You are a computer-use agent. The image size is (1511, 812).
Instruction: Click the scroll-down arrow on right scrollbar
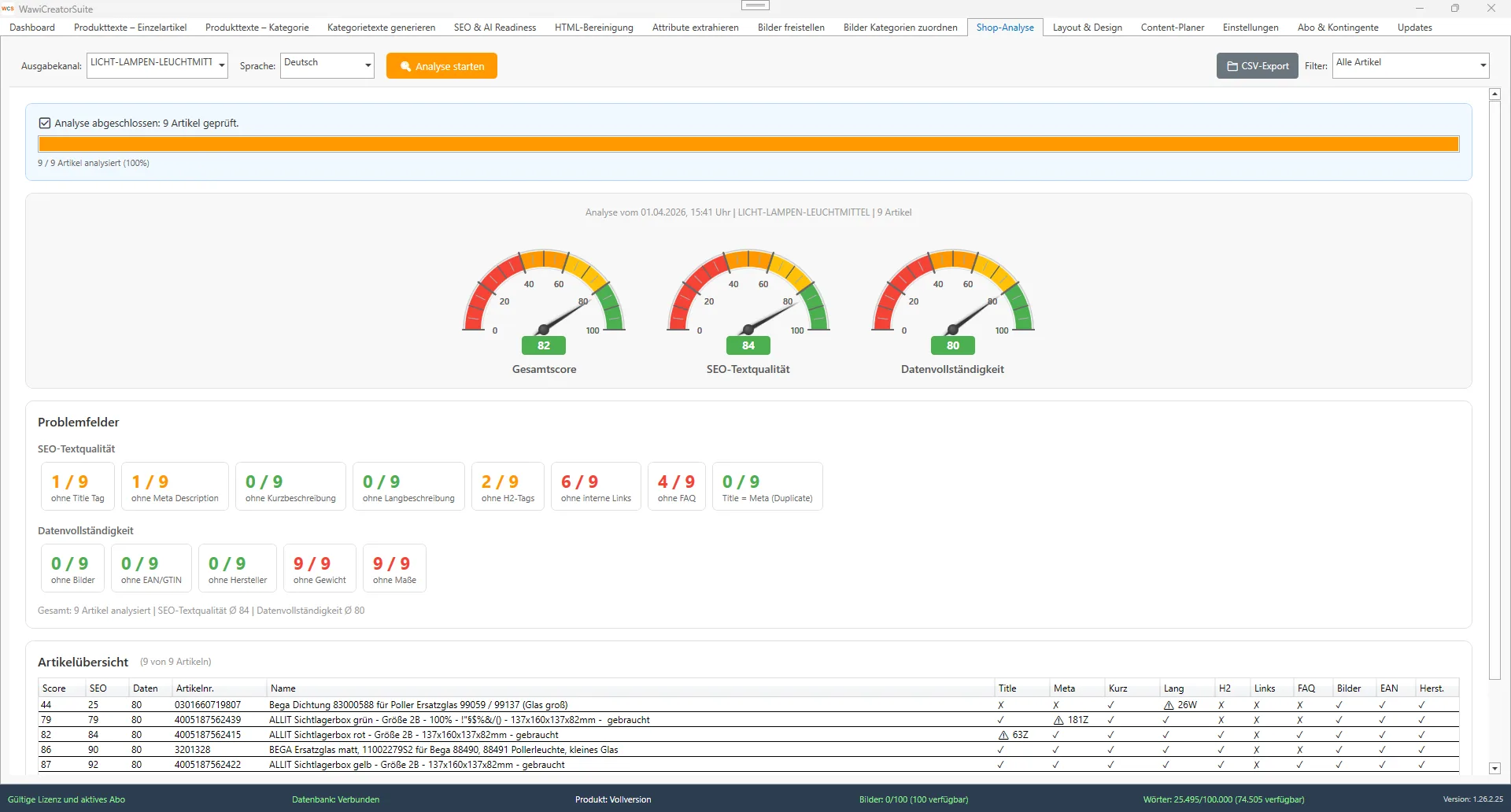pos(1494,768)
